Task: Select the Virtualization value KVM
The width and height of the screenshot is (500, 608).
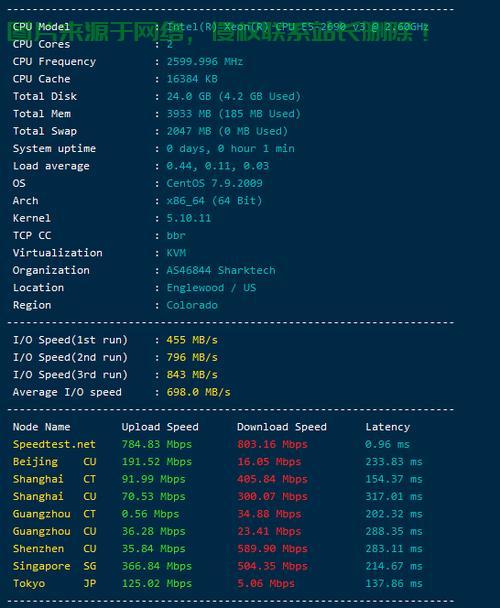Action: click(x=176, y=253)
